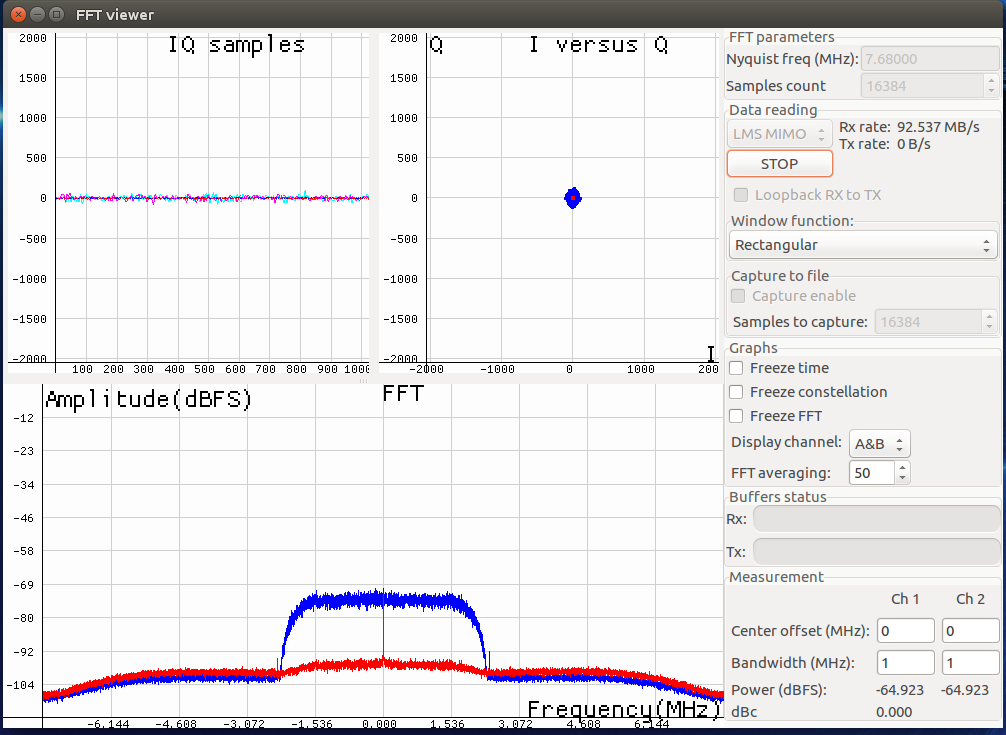Select the Ch 2 Bandwidth input

point(970,663)
